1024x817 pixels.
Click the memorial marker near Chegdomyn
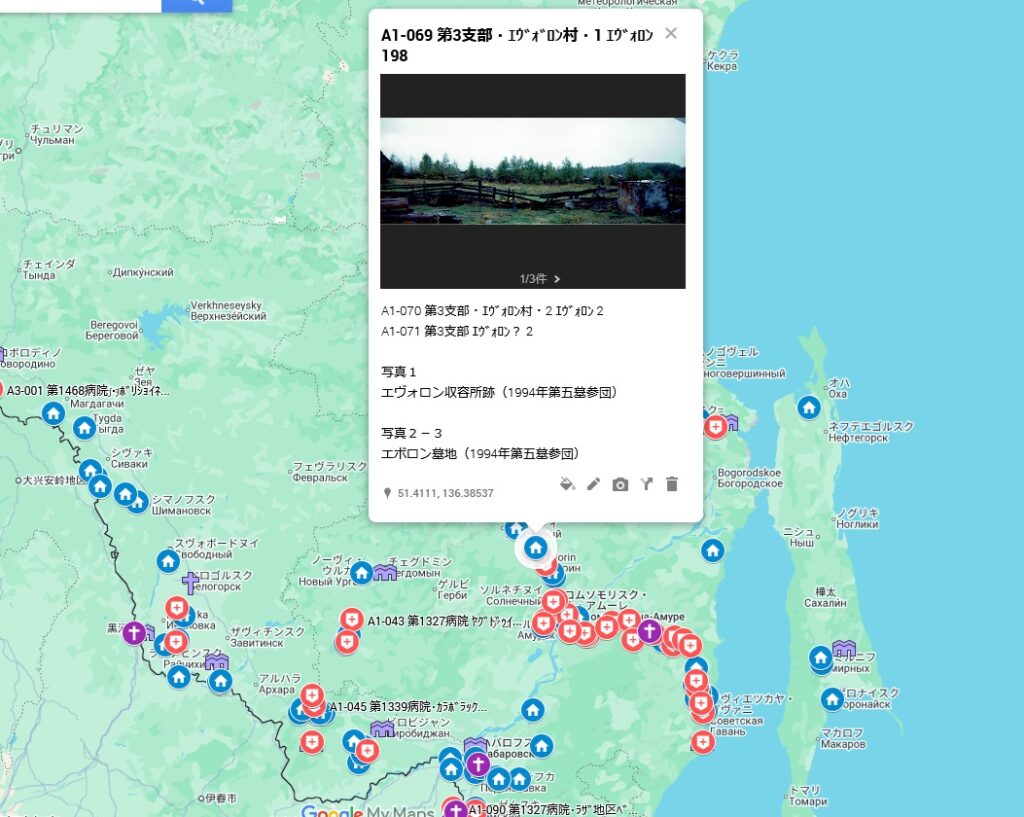tap(385, 573)
